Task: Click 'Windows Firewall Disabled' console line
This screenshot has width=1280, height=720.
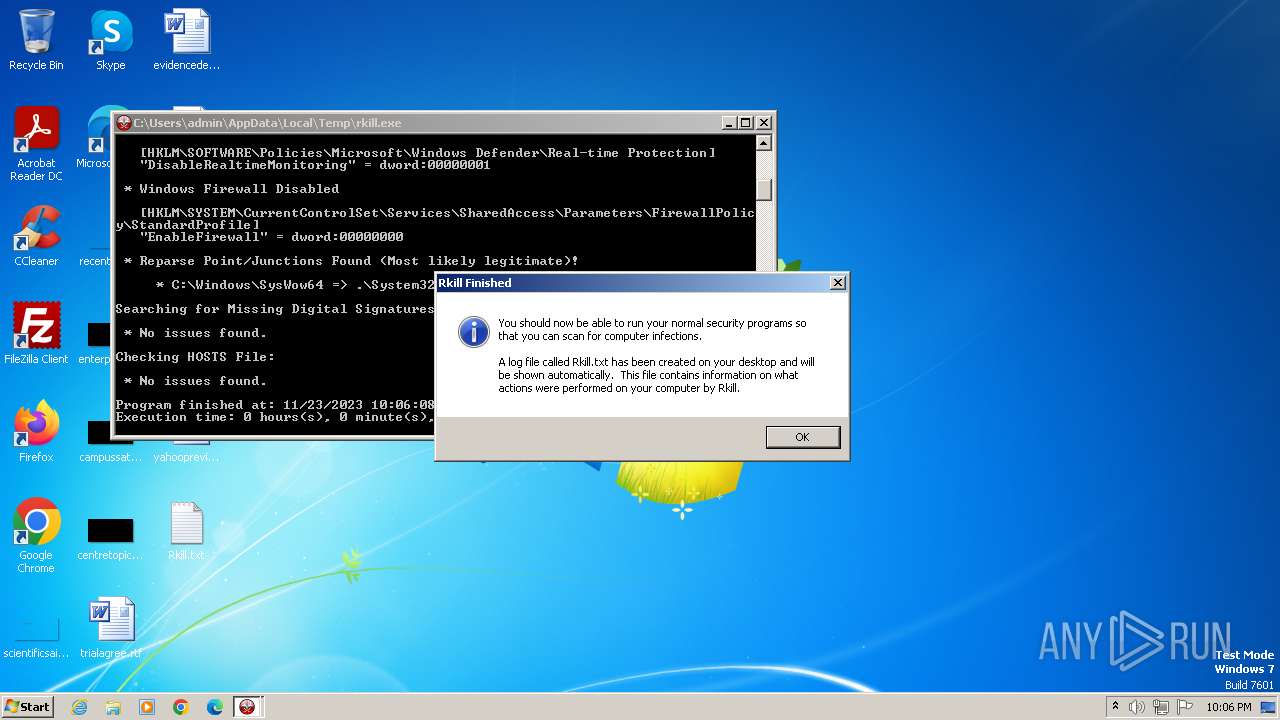Action: 231,189
